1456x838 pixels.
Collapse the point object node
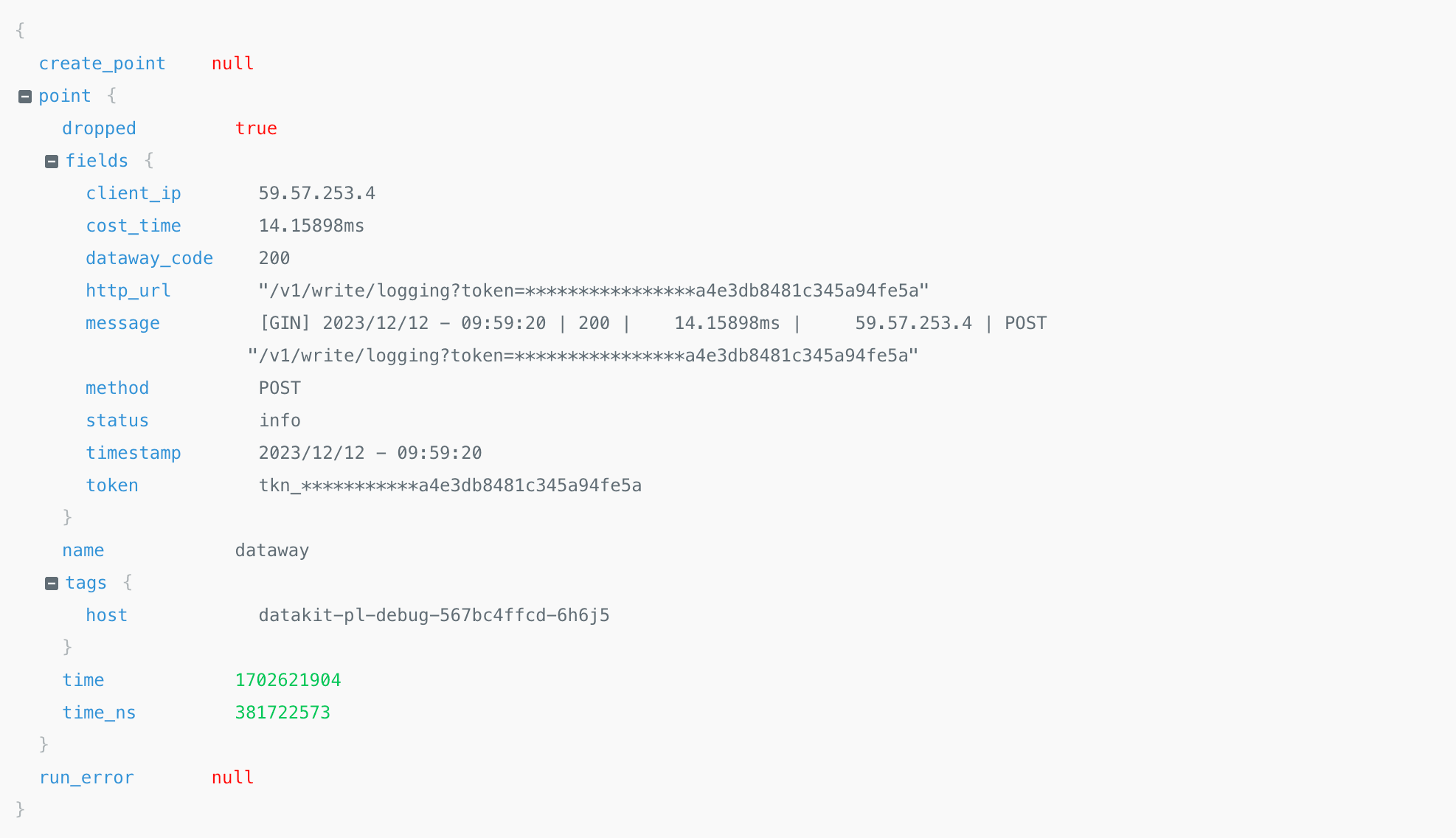(25, 97)
